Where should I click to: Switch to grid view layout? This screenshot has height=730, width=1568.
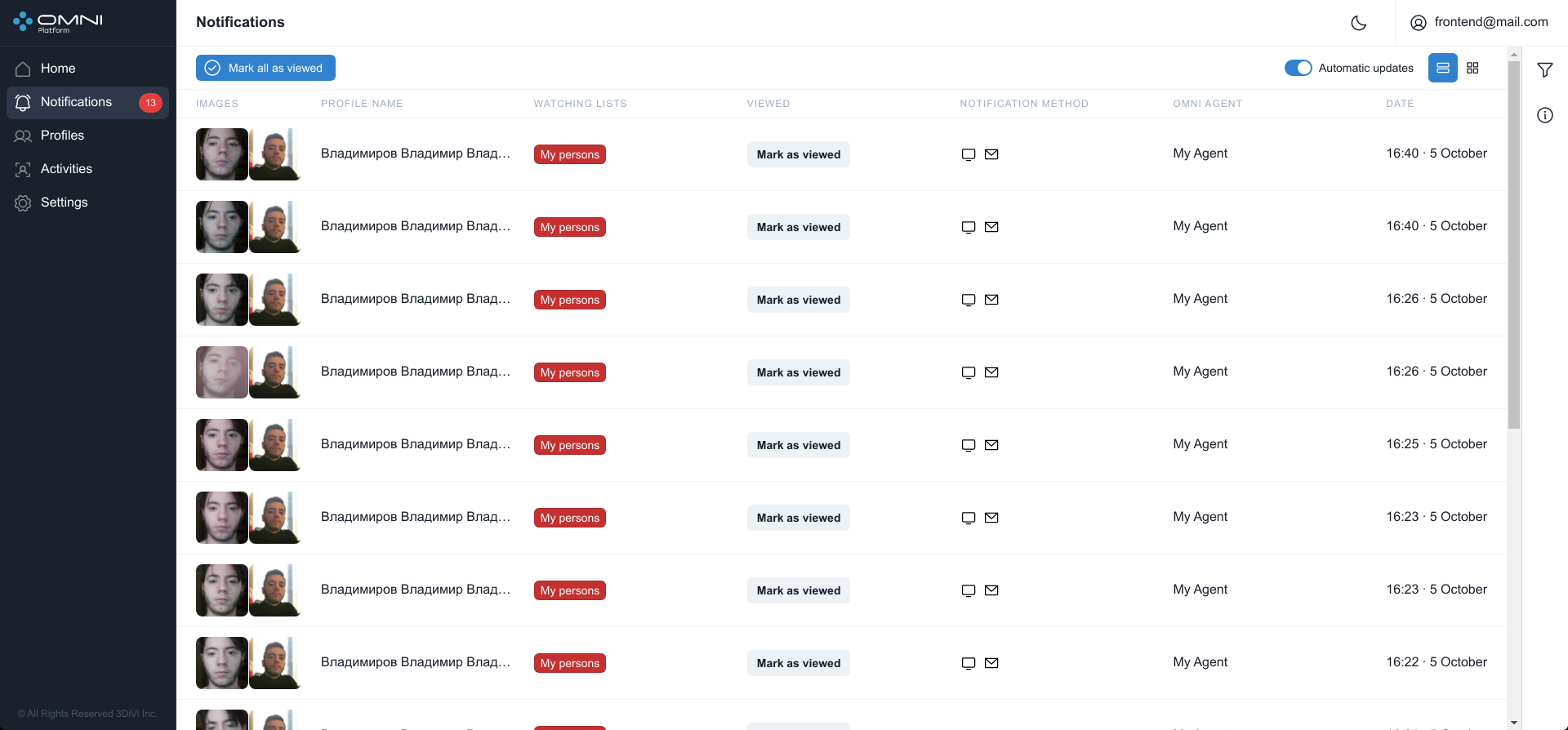tap(1472, 68)
